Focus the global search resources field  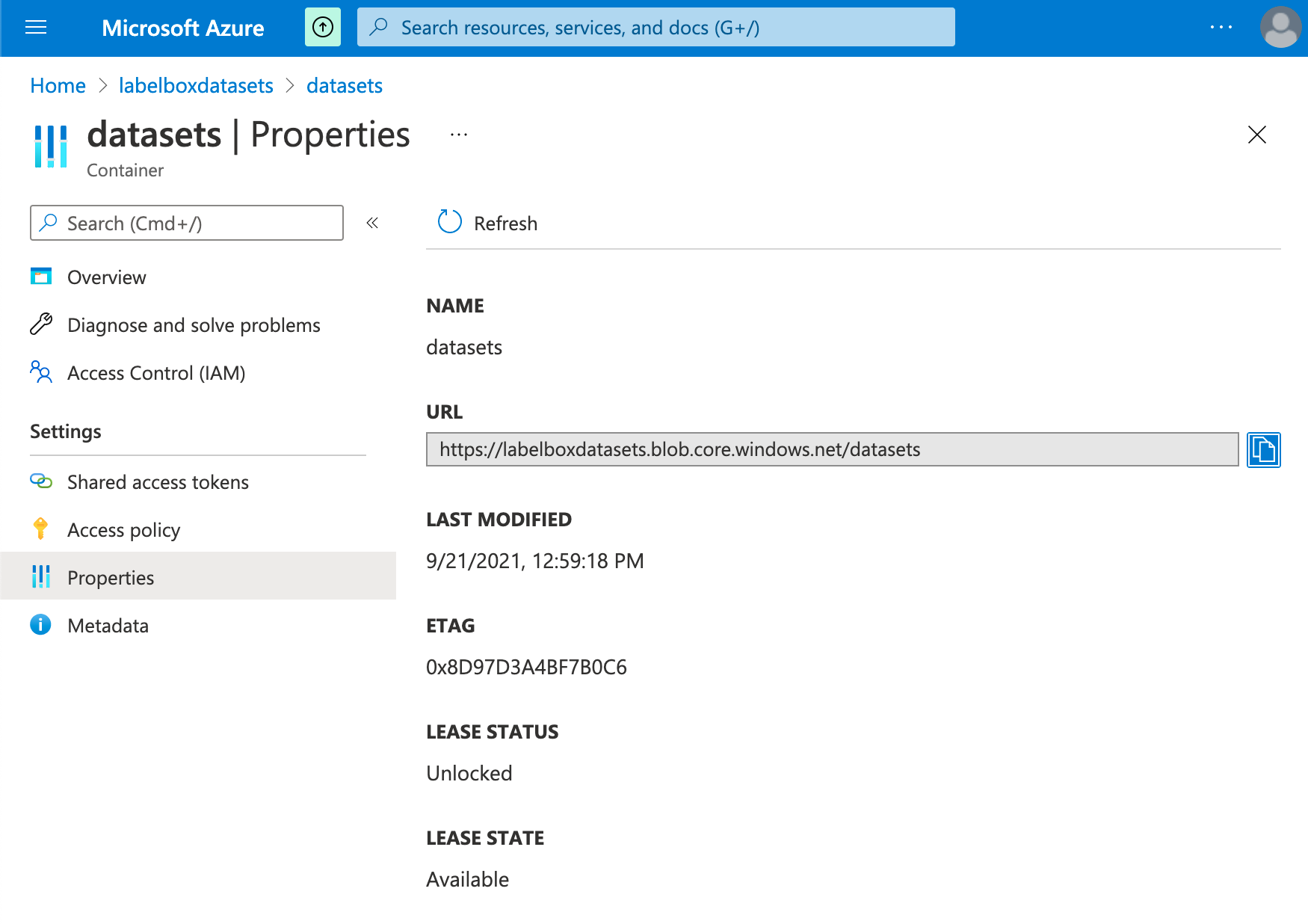point(656,27)
